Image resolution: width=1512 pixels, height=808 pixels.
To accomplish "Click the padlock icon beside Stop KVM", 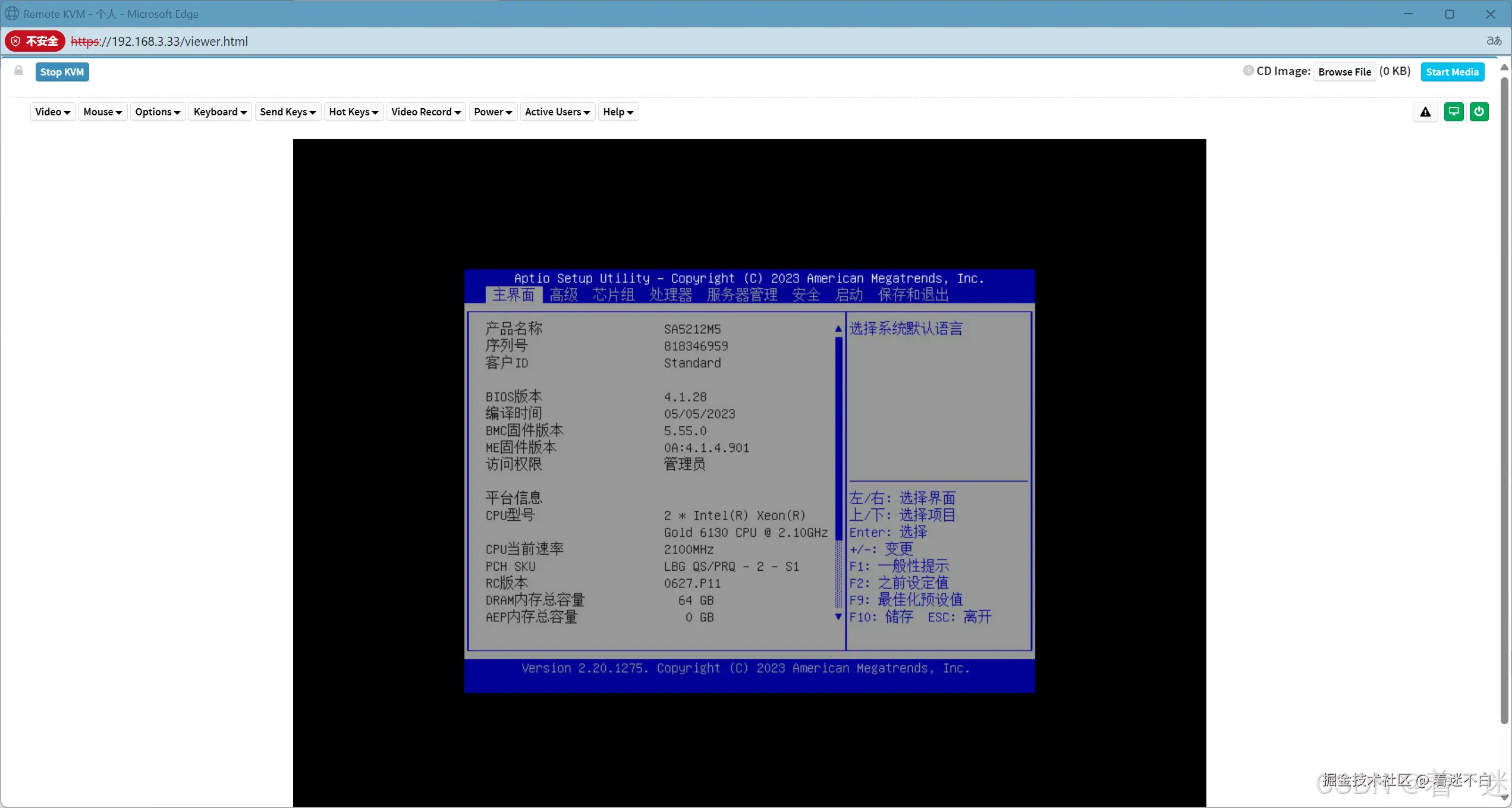I will tap(18, 71).
